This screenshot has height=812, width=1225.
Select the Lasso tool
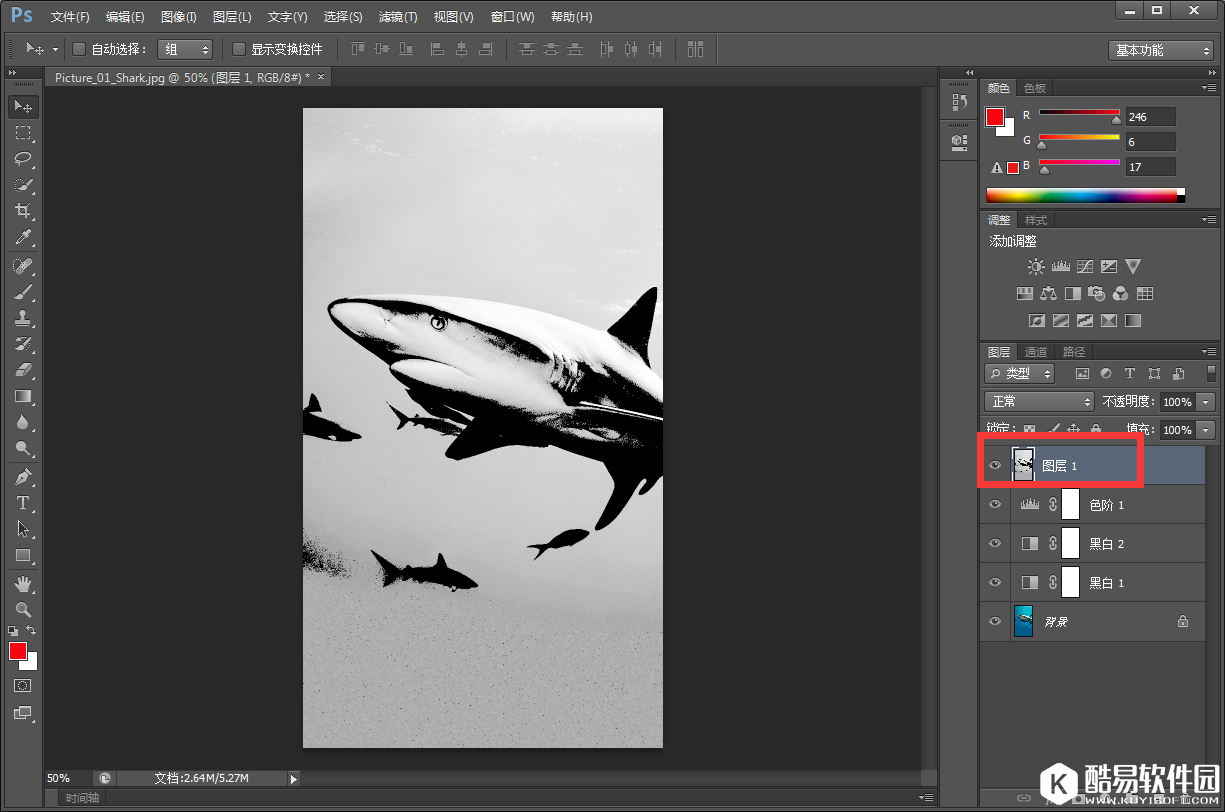pyautogui.click(x=23, y=159)
